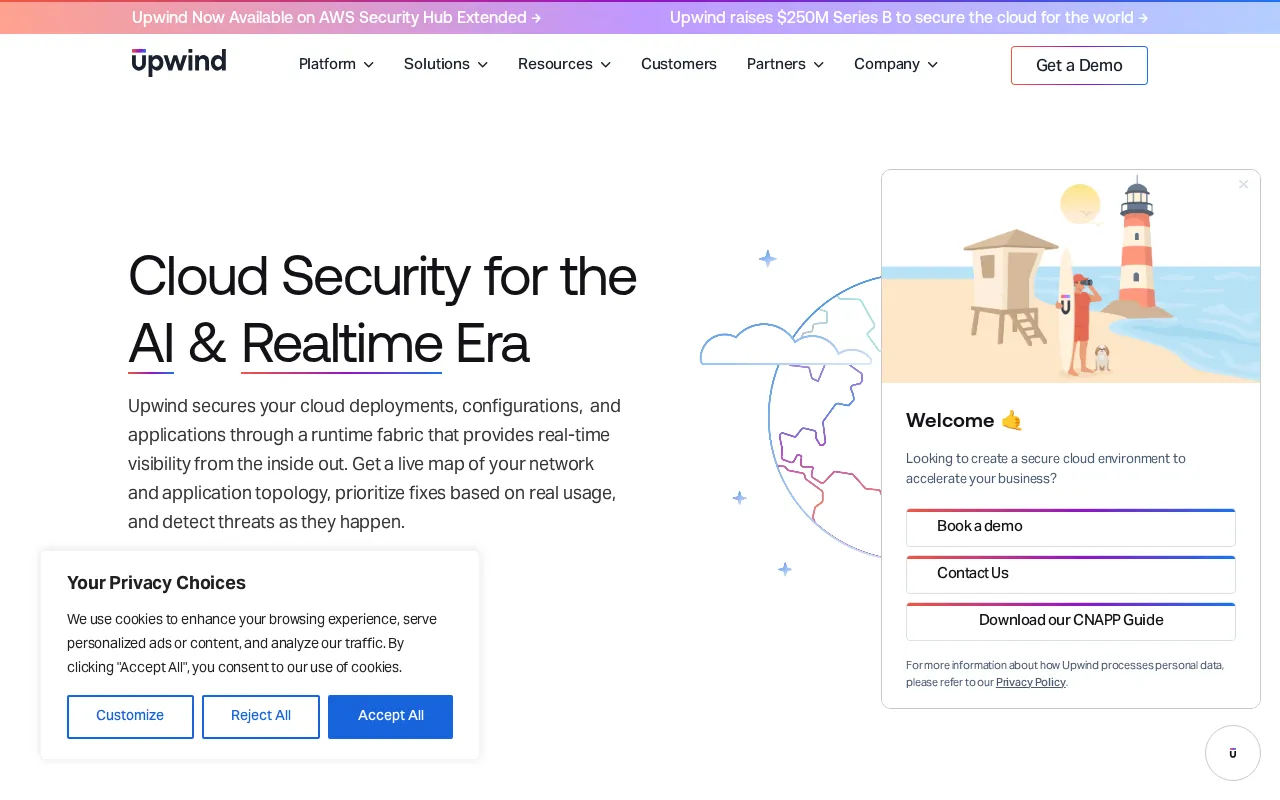Expand the Platform dropdown chevron

(x=368, y=64)
